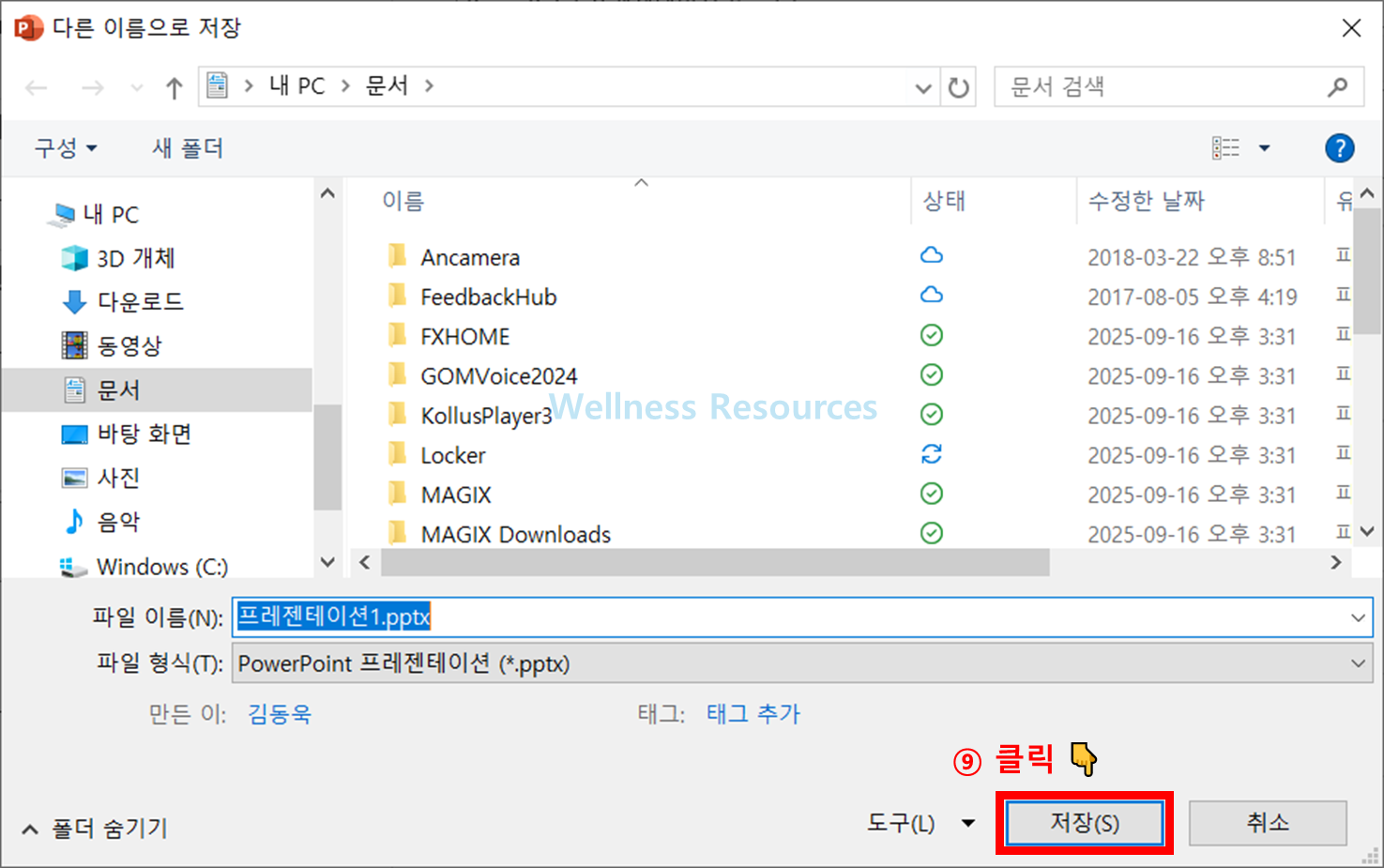Select 문서 in the address path

pyautogui.click(x=387, y=86)
